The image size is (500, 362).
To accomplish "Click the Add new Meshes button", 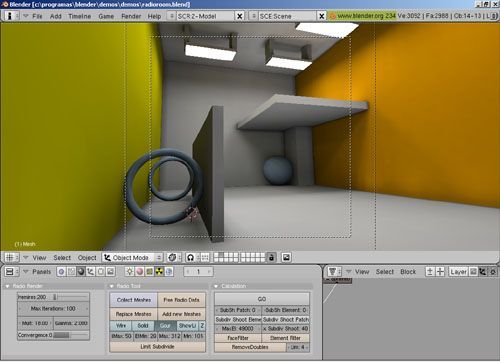I will 181,314.
